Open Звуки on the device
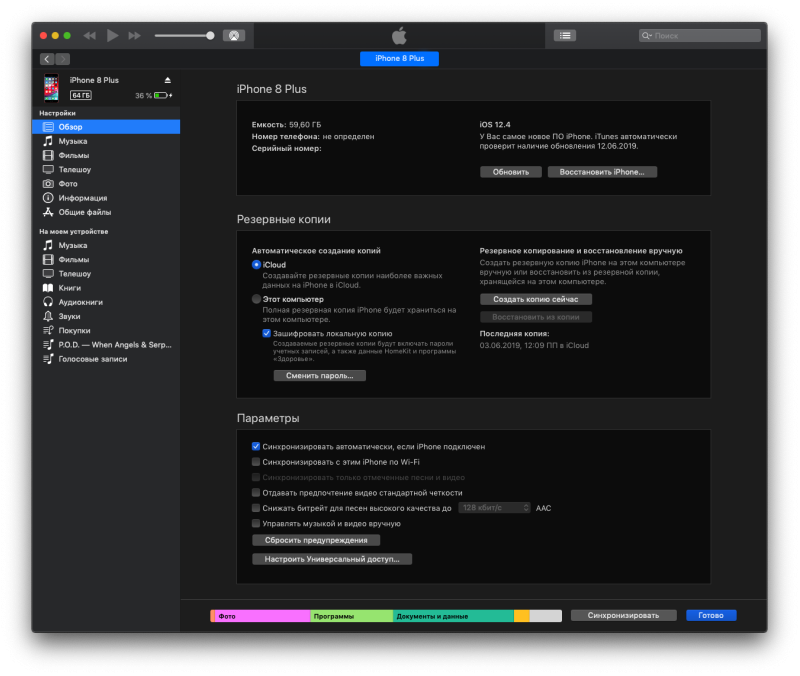The image size is (800, 676). (x=106, y=316)
